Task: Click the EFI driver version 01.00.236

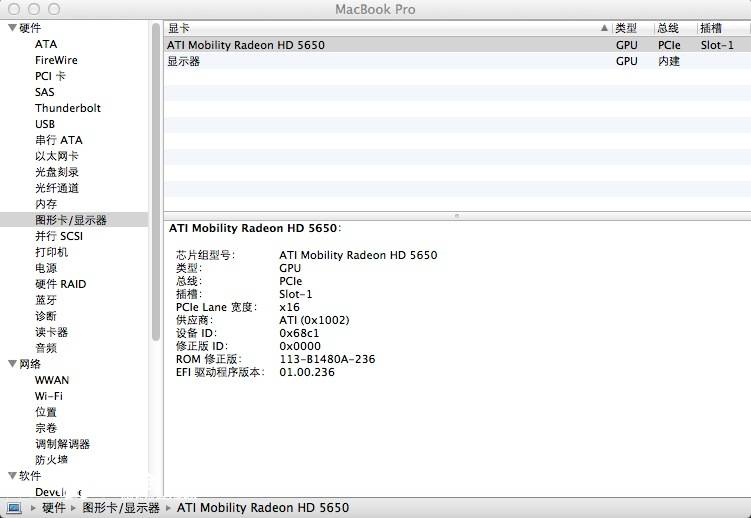Action: [x=307, y=372]
